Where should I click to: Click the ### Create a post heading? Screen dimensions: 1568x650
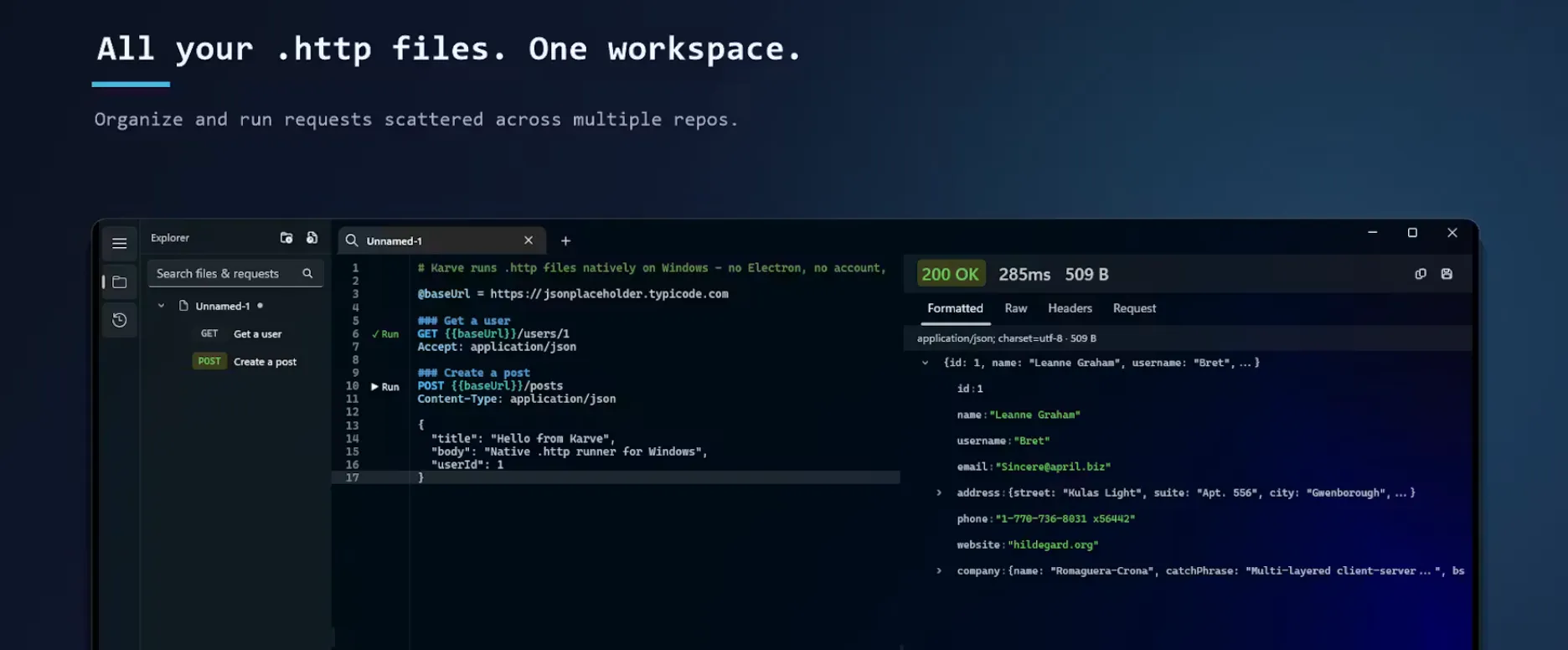click(x=474, y=373)
